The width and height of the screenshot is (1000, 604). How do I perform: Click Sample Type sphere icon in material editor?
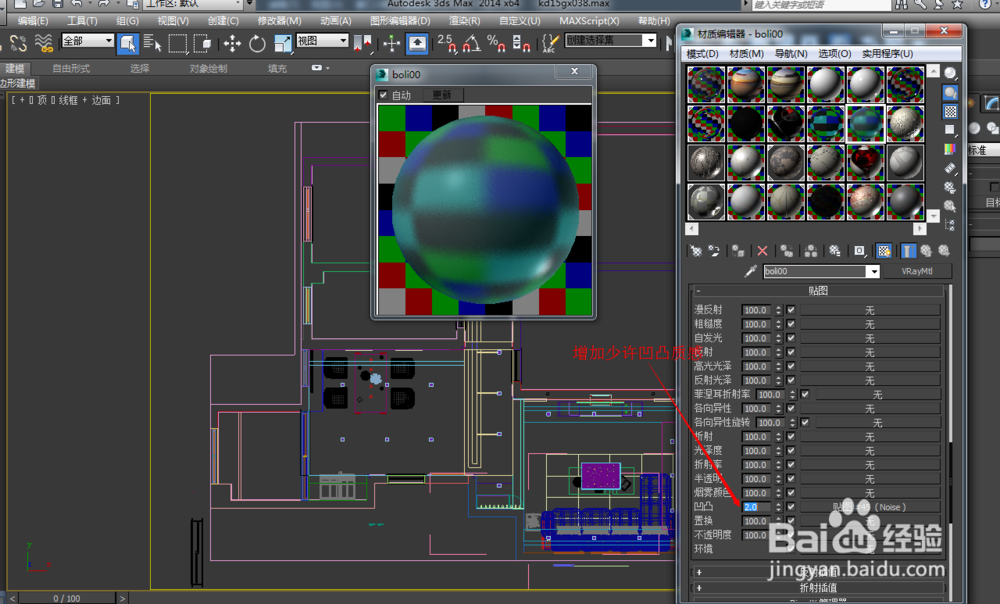[950, 73]
